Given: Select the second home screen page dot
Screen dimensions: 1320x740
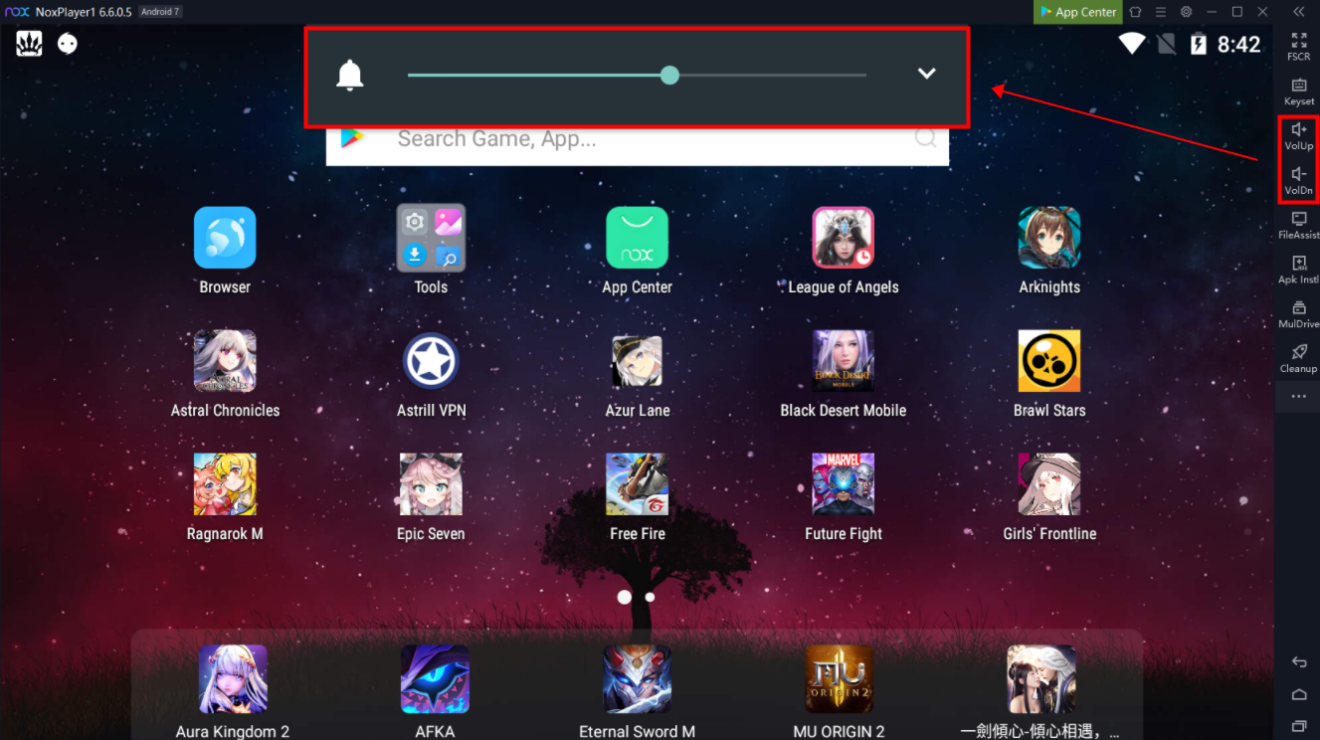Looking at the screenshot, I should (x=648, y=597).
